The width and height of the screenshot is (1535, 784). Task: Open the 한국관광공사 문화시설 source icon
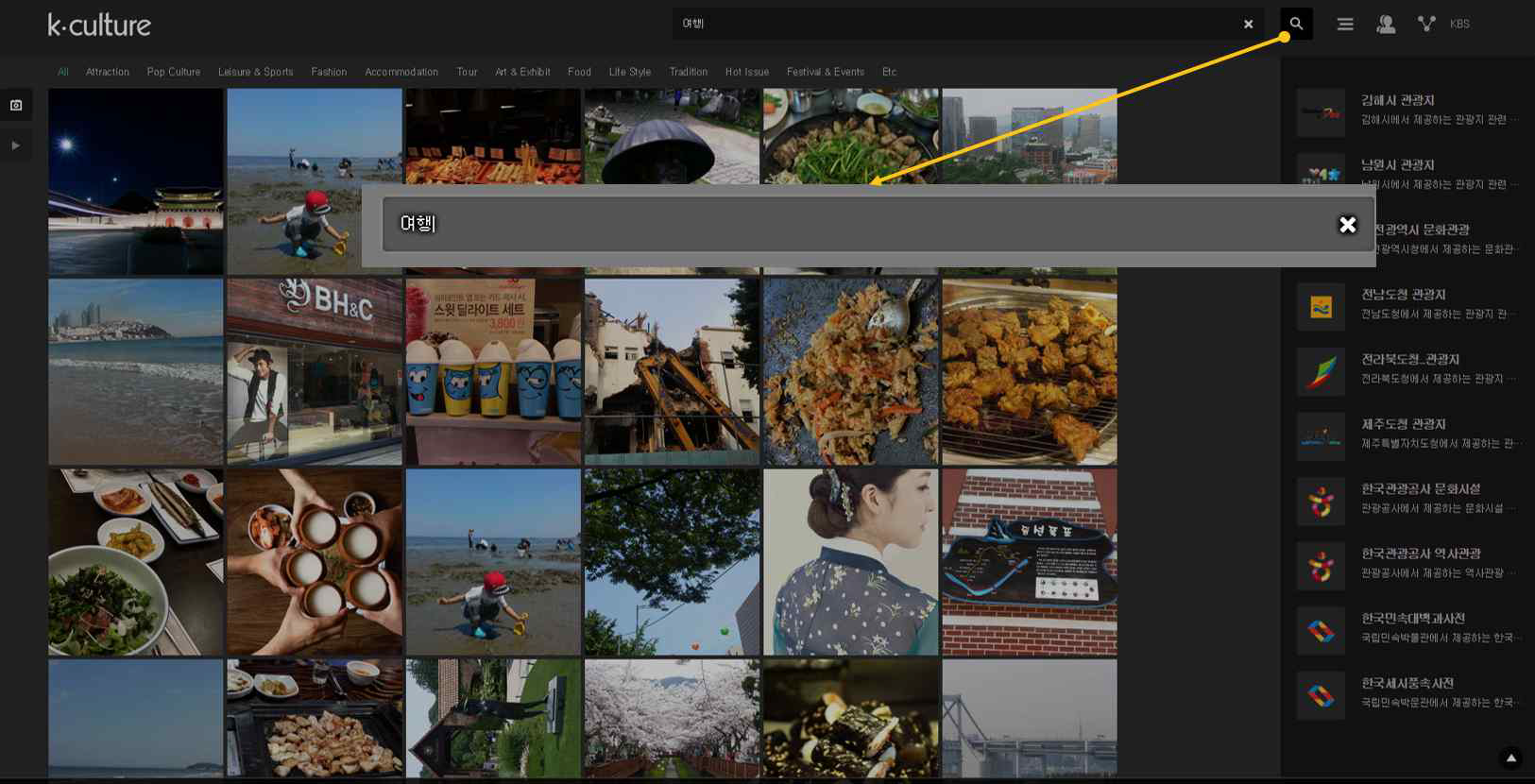click(1321, 501)
